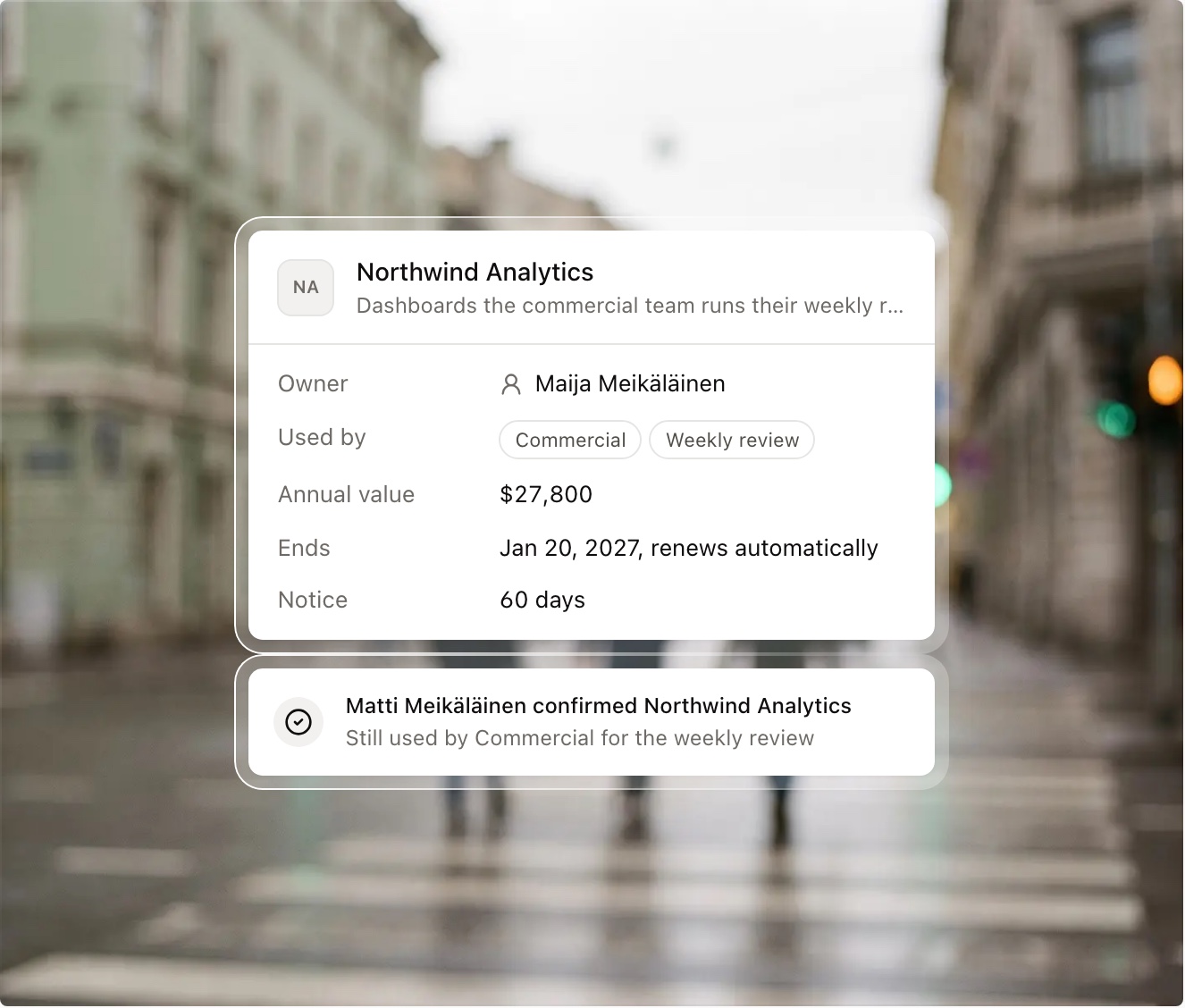The width and height of the screenshot is (1185, 1008).
Task: Click the Notice field label
Action: [313, 601]
